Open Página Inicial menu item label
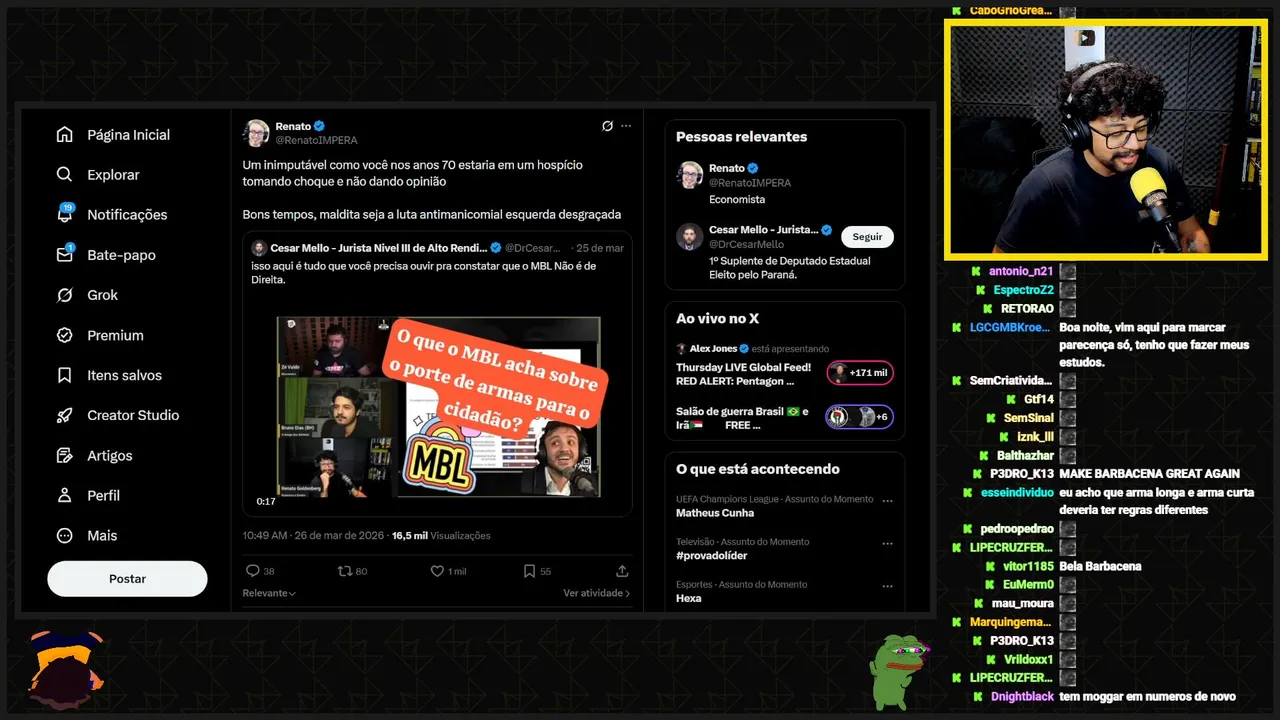 [128, 135]
